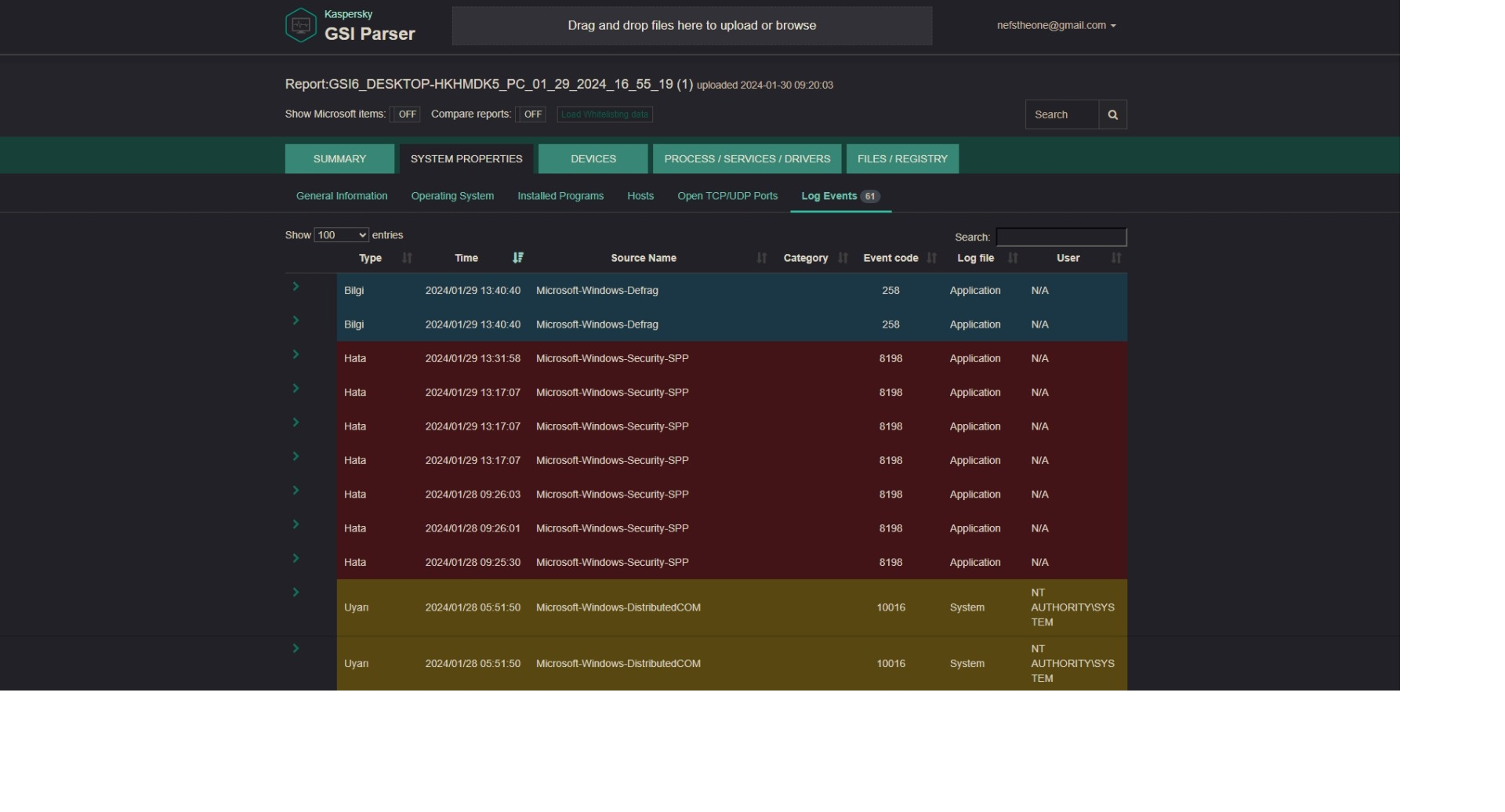1505x812 pixels.
Task: Select the SYSTEM PROPERTIES tab
Action: point(466,159)
